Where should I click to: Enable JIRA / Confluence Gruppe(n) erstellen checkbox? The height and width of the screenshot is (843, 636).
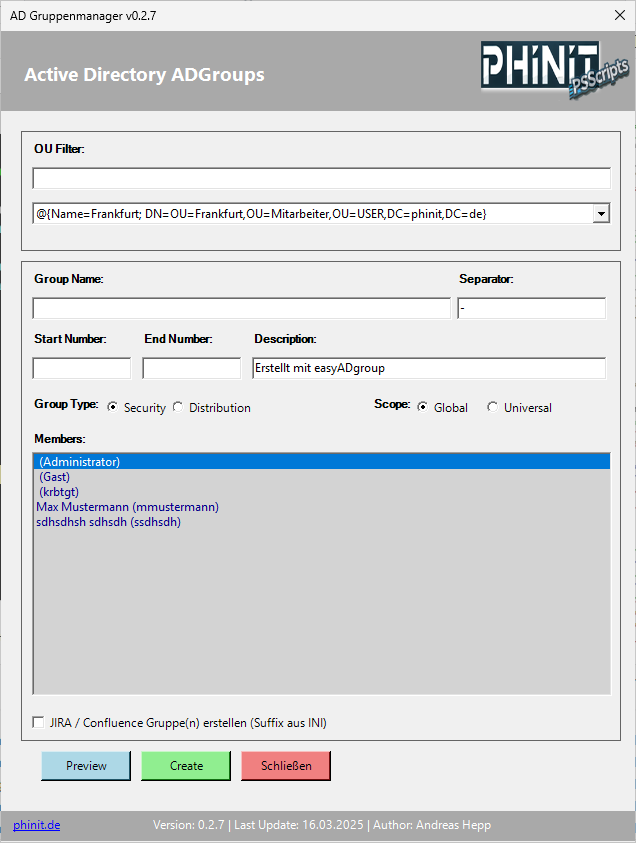(x=39, y=722)
